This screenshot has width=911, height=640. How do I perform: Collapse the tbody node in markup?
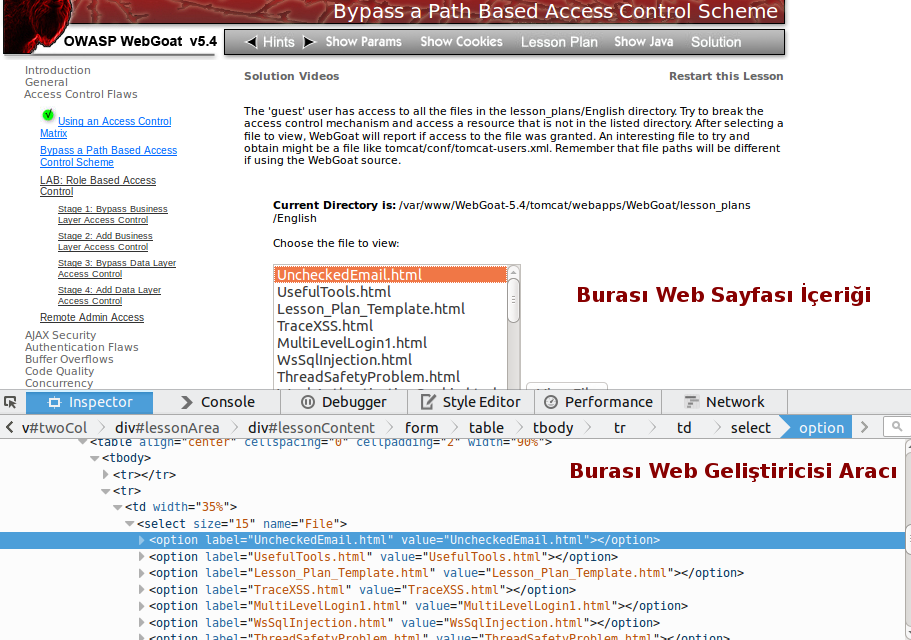(x=95, y=458)
